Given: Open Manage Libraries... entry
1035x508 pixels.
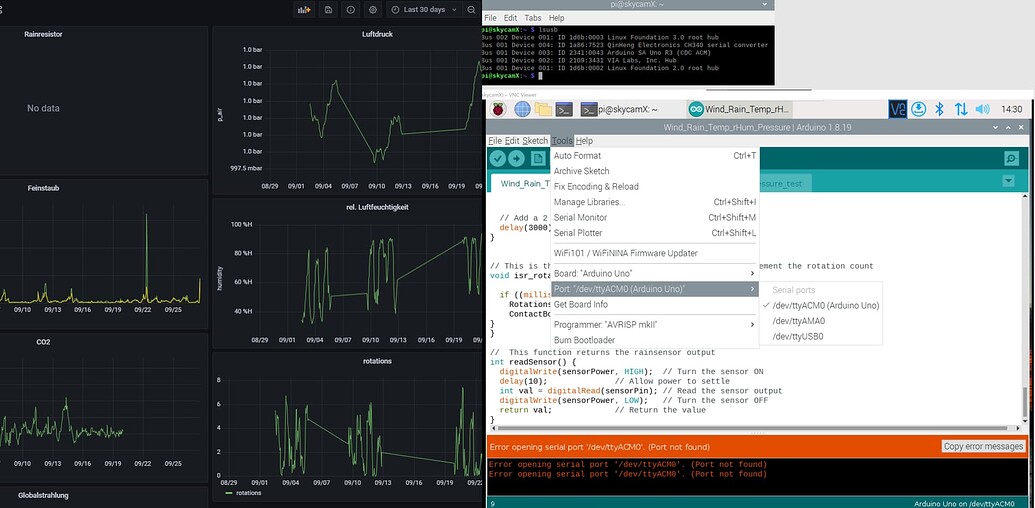Looking at the screenshot, I should click(x=654, y=202).
